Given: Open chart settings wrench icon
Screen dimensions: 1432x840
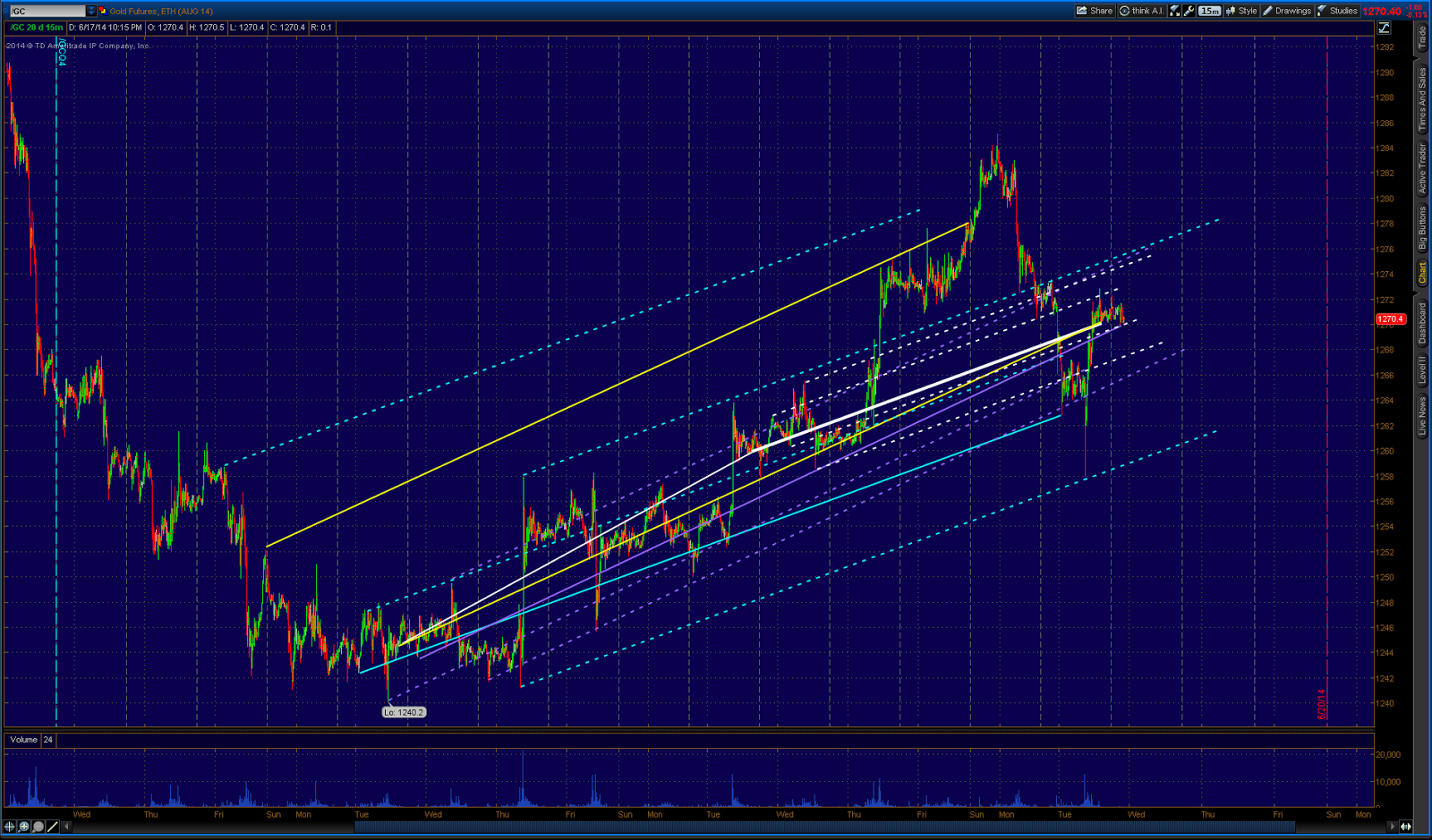Looking at the screenshot, I should pyautogui.click(x=1189, y=11).
